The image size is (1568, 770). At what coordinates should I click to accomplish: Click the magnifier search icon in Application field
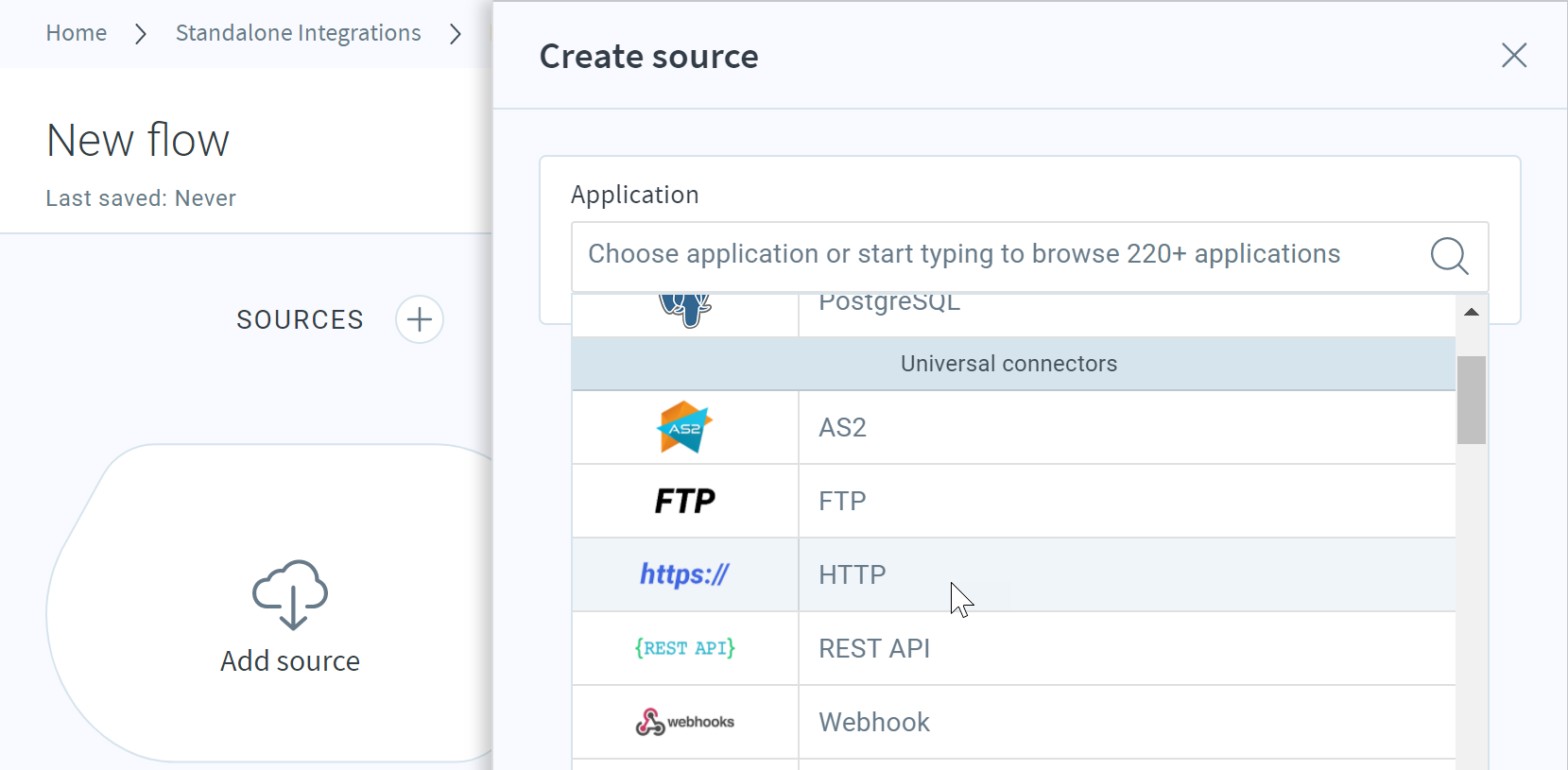point(1449,255)
